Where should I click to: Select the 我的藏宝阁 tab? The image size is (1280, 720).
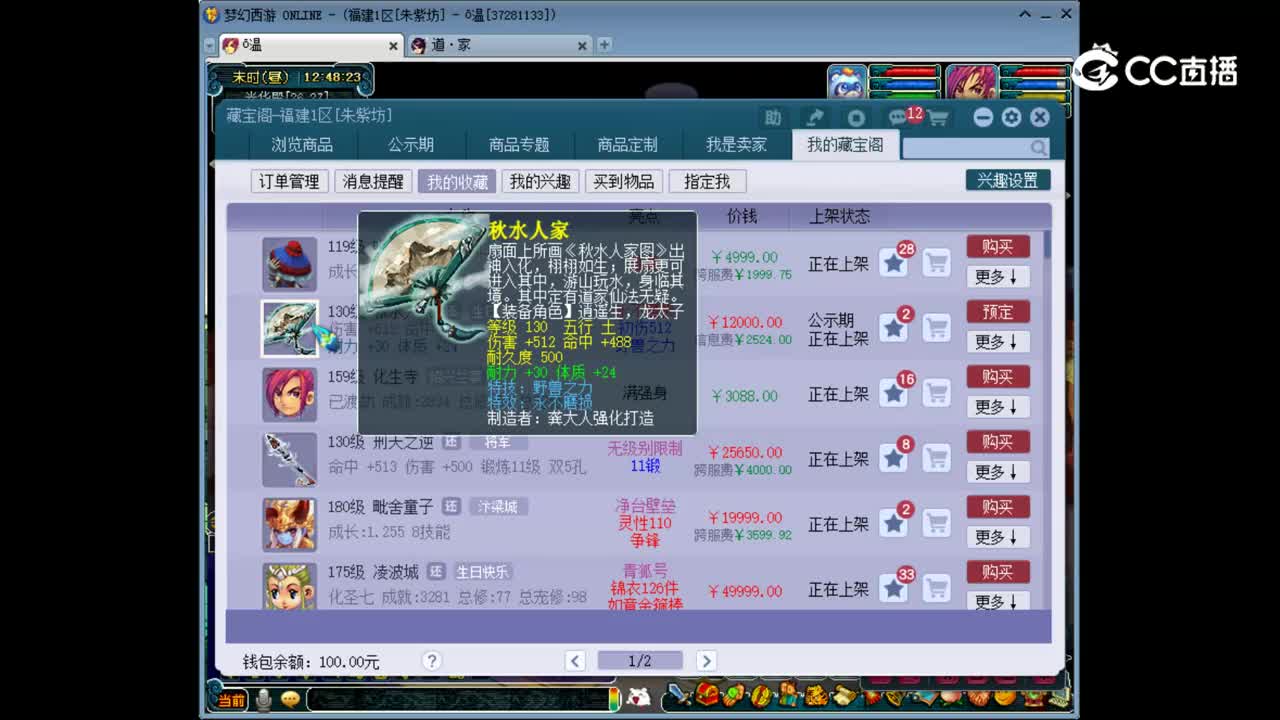(x=845, y=145)
